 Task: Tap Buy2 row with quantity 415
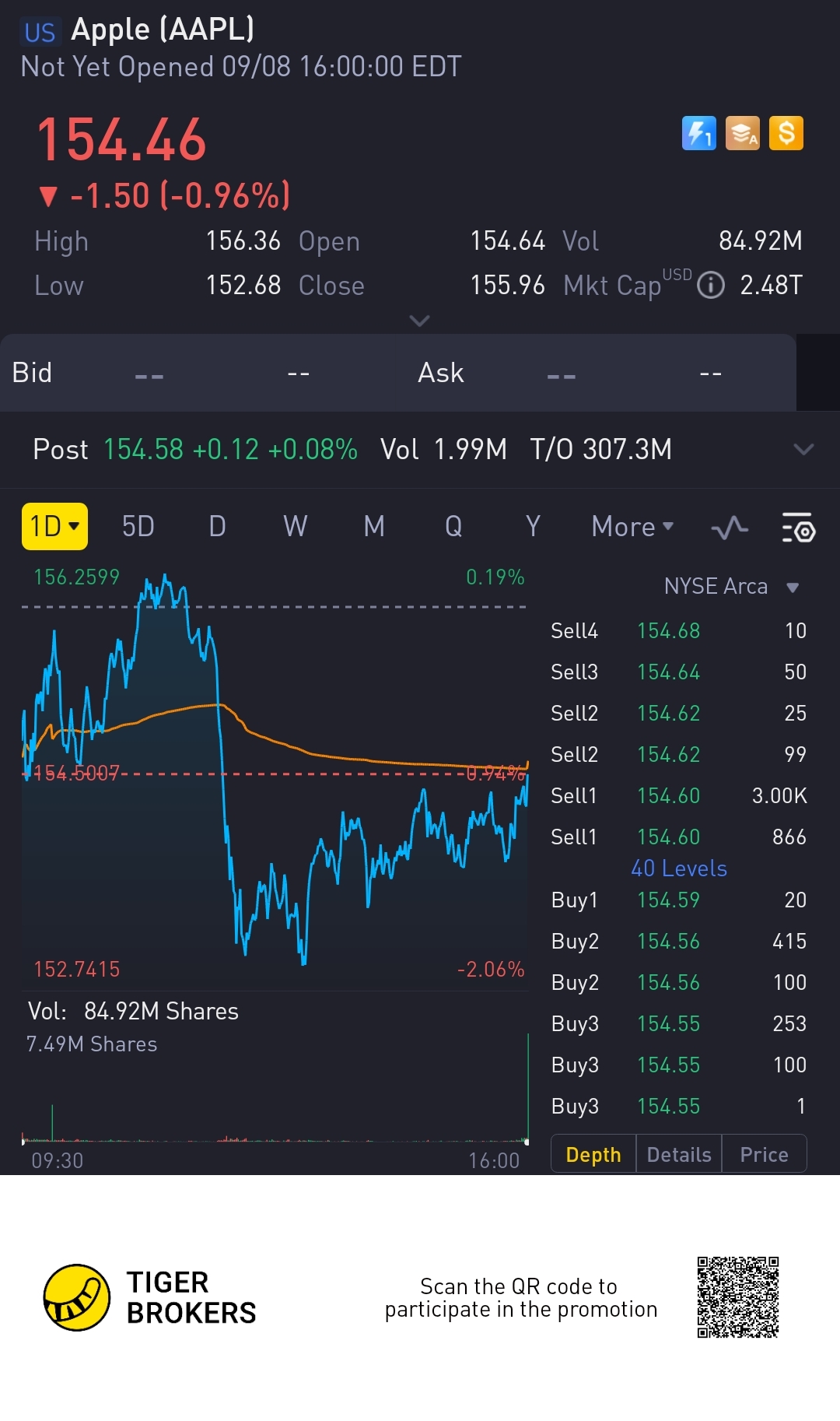(678, 942)
